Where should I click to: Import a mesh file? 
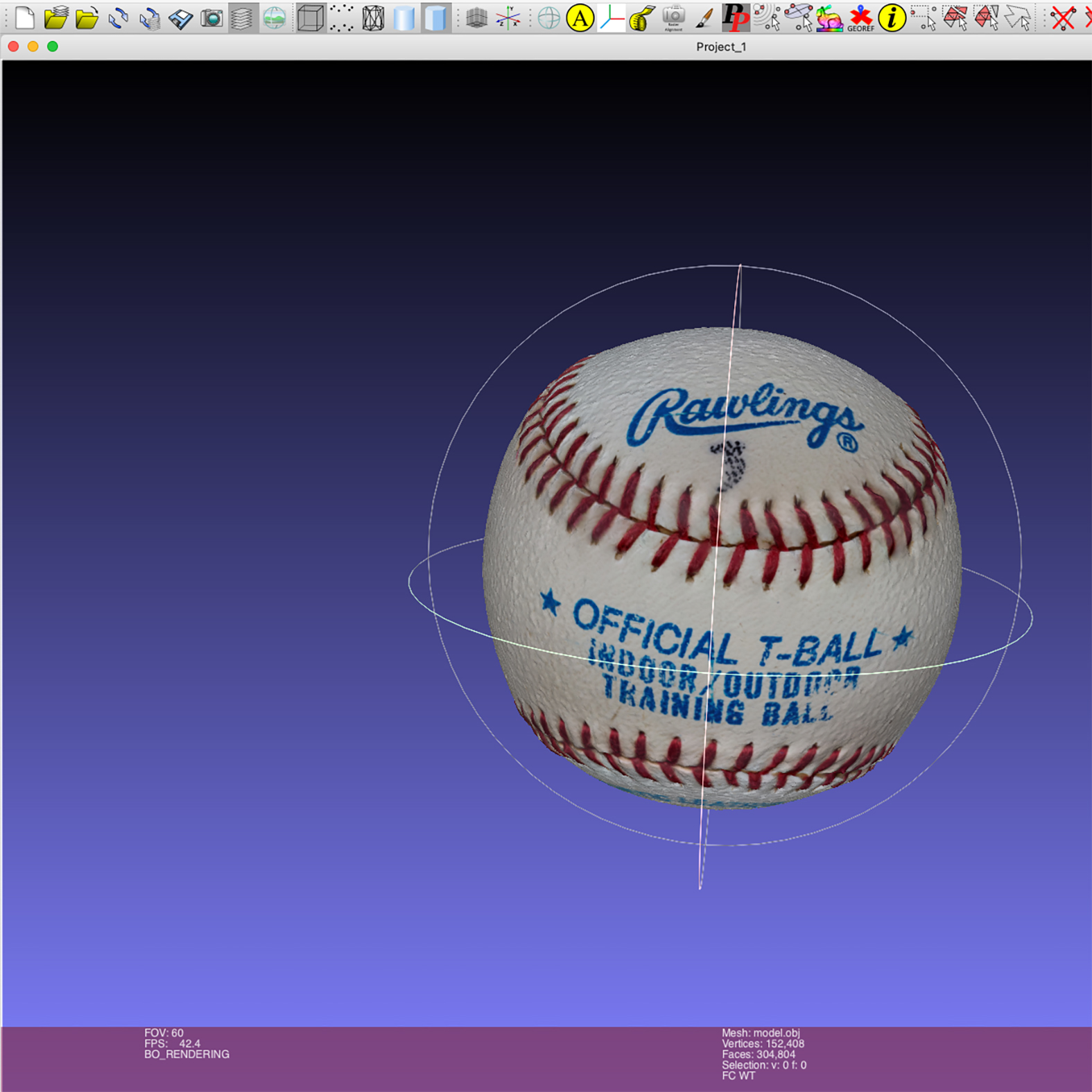[x=87, y=18]
